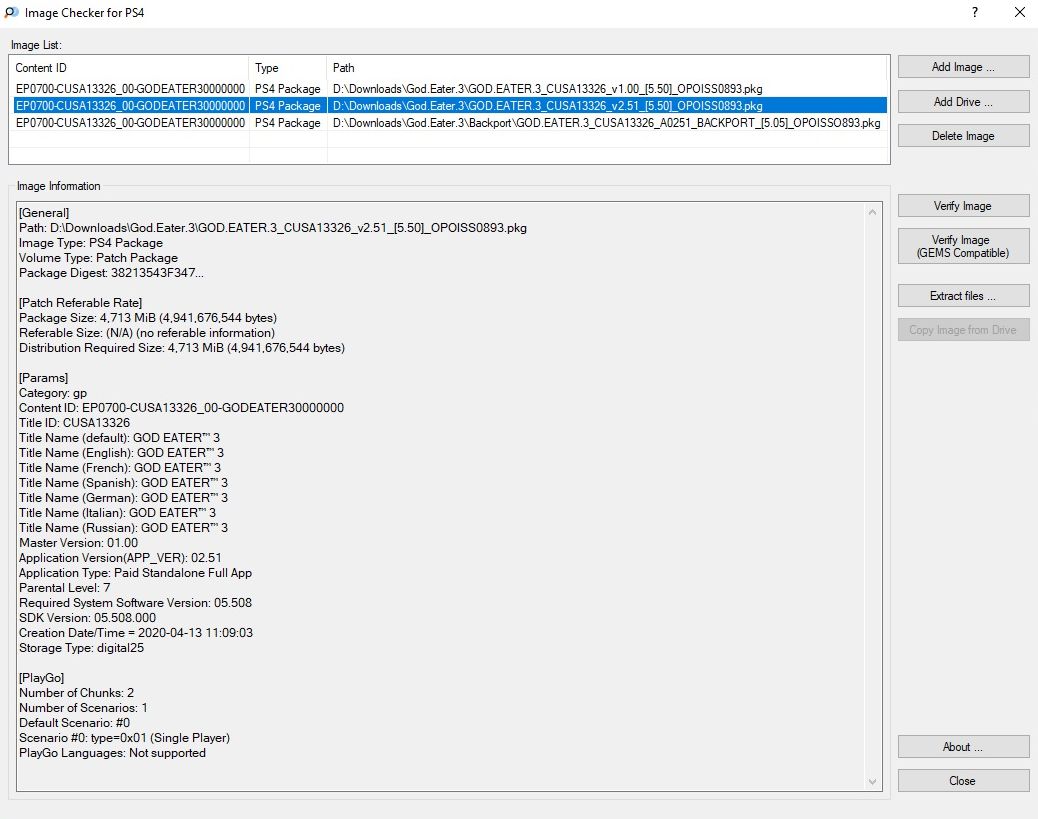
Task: Click the help question mark in title bar
Action: pos(975,13)
